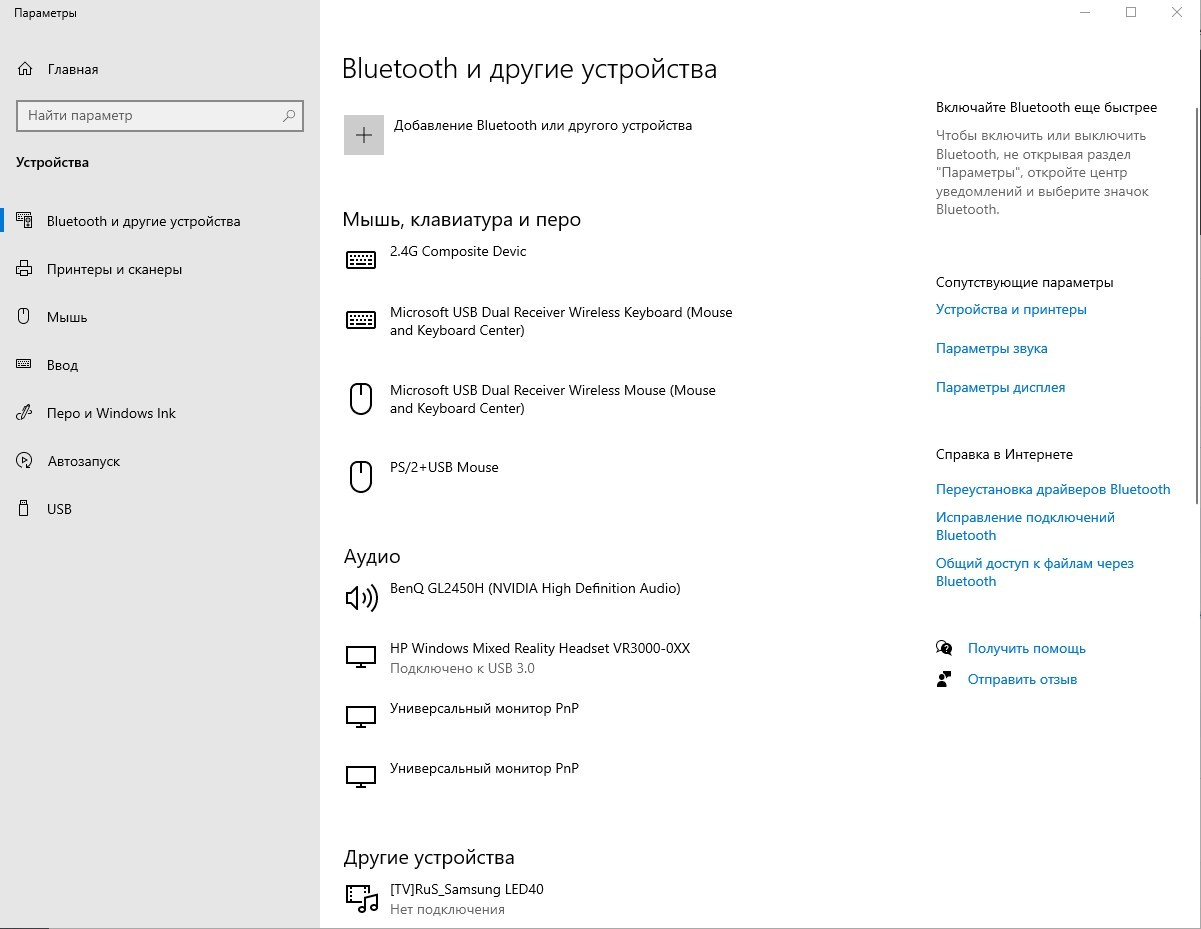Click the keyboard icon of Microsoft Wireless Keyboard
Screen dimensions: 1201x929
(x=361, y=320)
